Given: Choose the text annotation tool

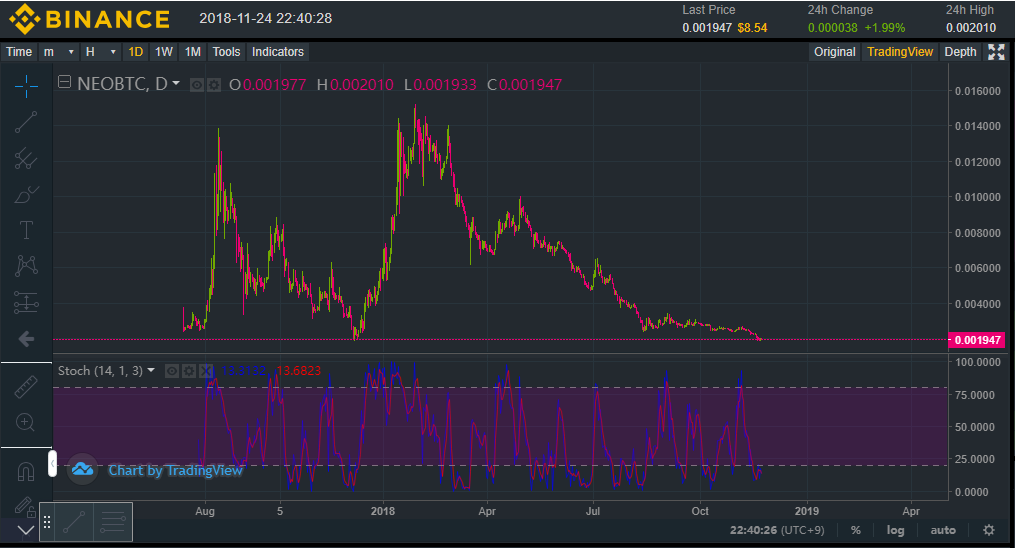Looking at the screenshot, I should pyautogui.click(x=26, y=230).
